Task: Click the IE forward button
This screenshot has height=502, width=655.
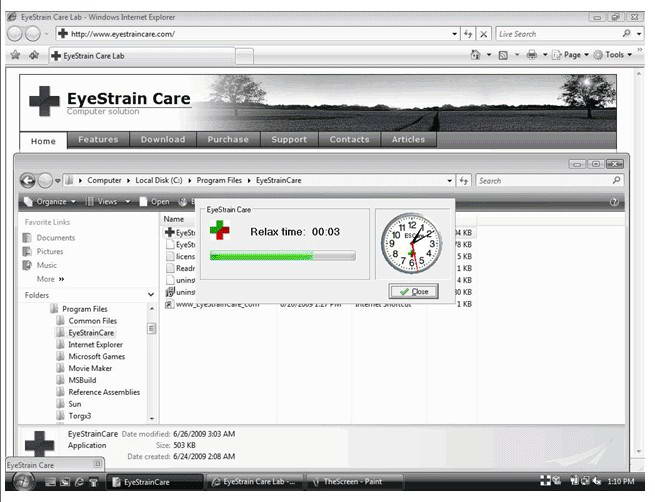Action: pyautogui.click(x=33, y=34)
